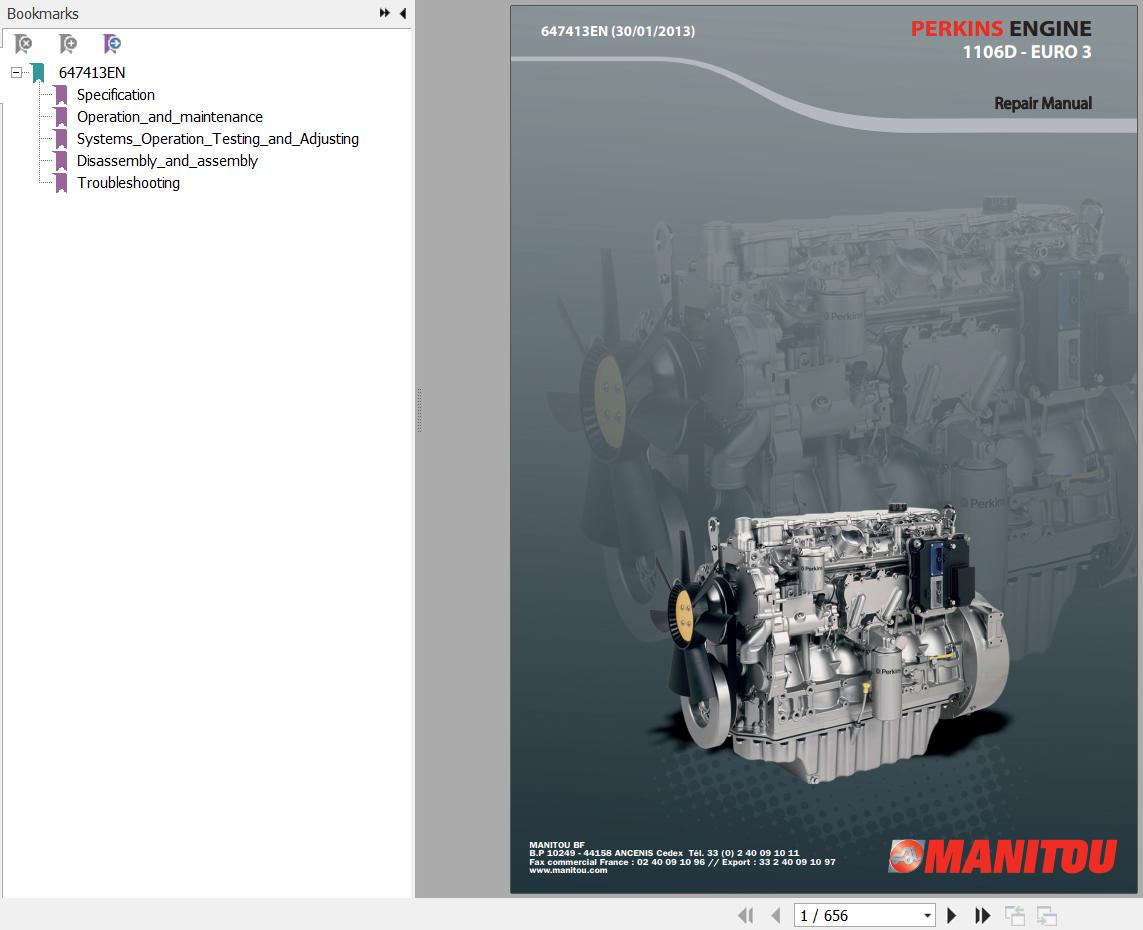Collapse the 647413EN tree node
This screenshot has width=1143, height=930.
16,72
